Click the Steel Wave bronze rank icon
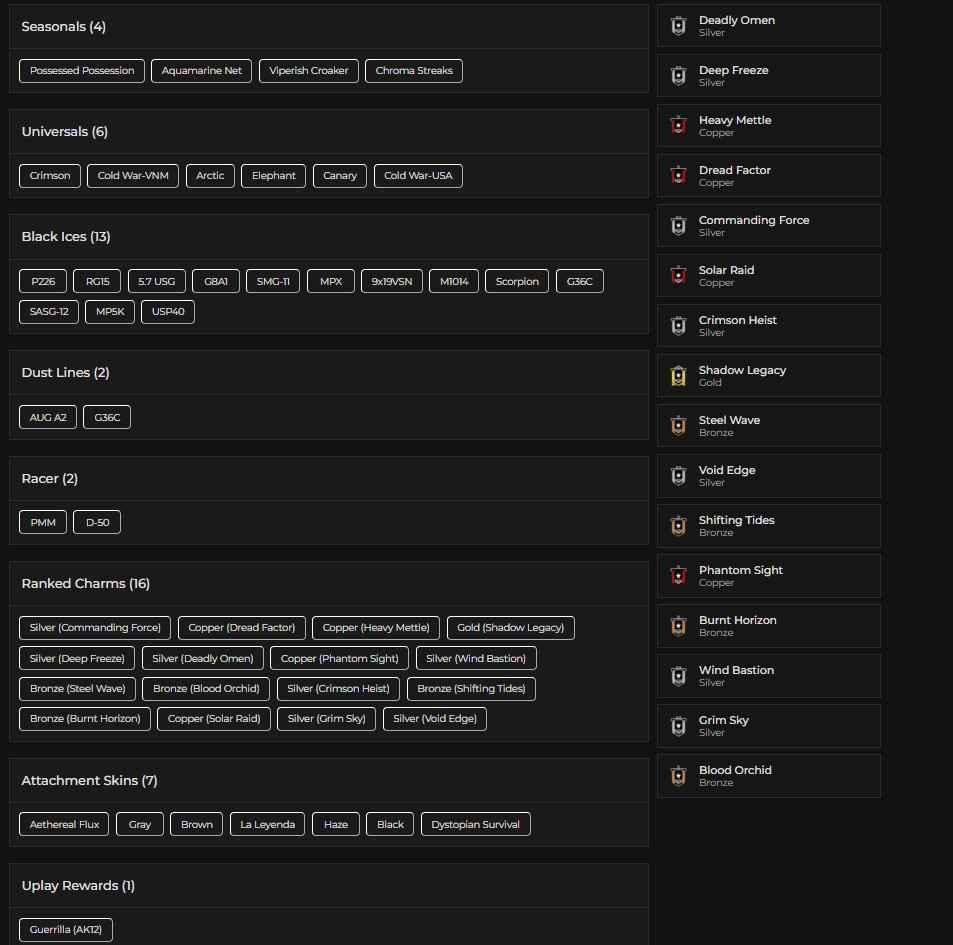The width and height of the screenshot is (953, 945). [x=678, y=426]
